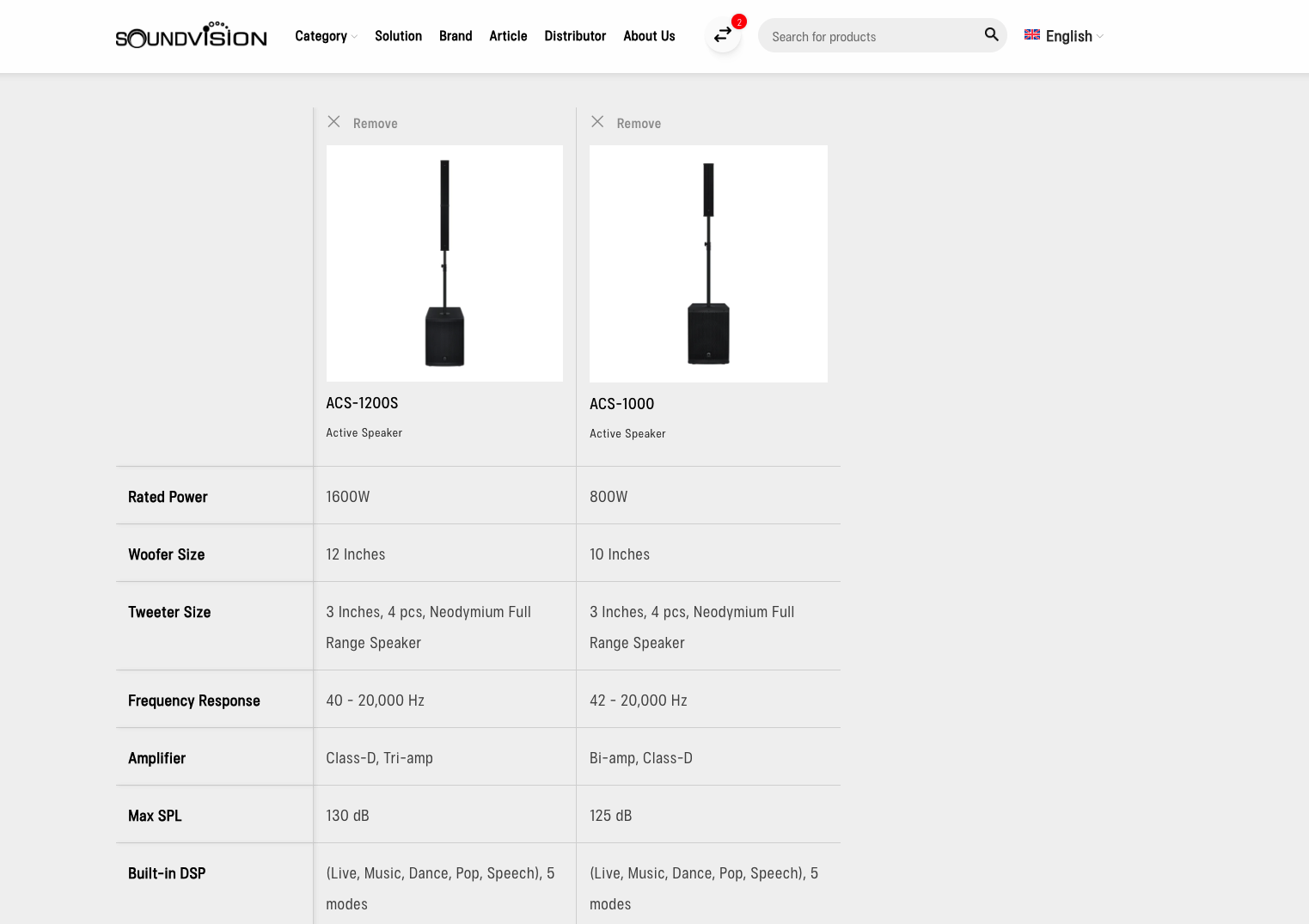This screenshot has width=1309, height=924.
Task: Open the ACS-1000 product image
Action: pyautogui.click(x=708, y=264)
